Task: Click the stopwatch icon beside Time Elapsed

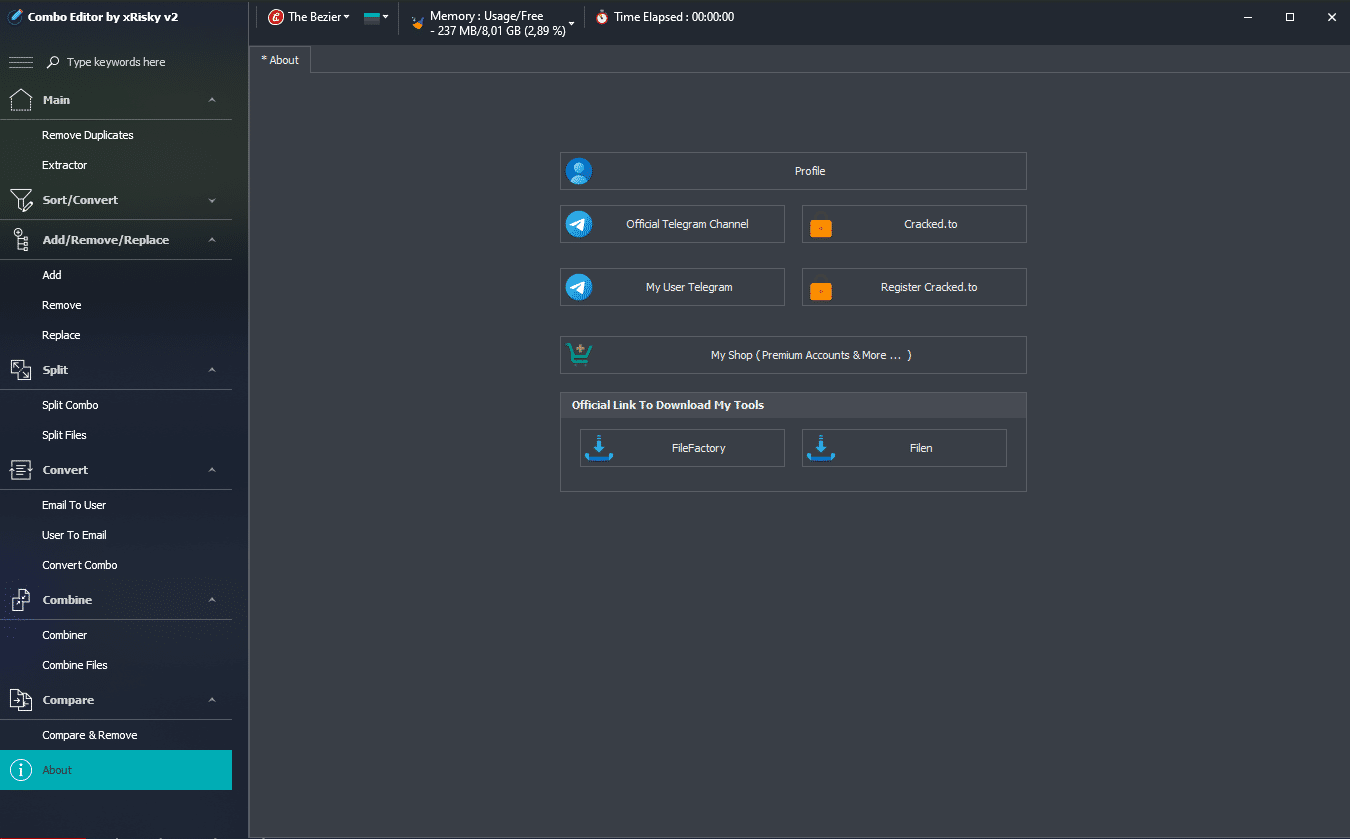Action: point(602,17)
